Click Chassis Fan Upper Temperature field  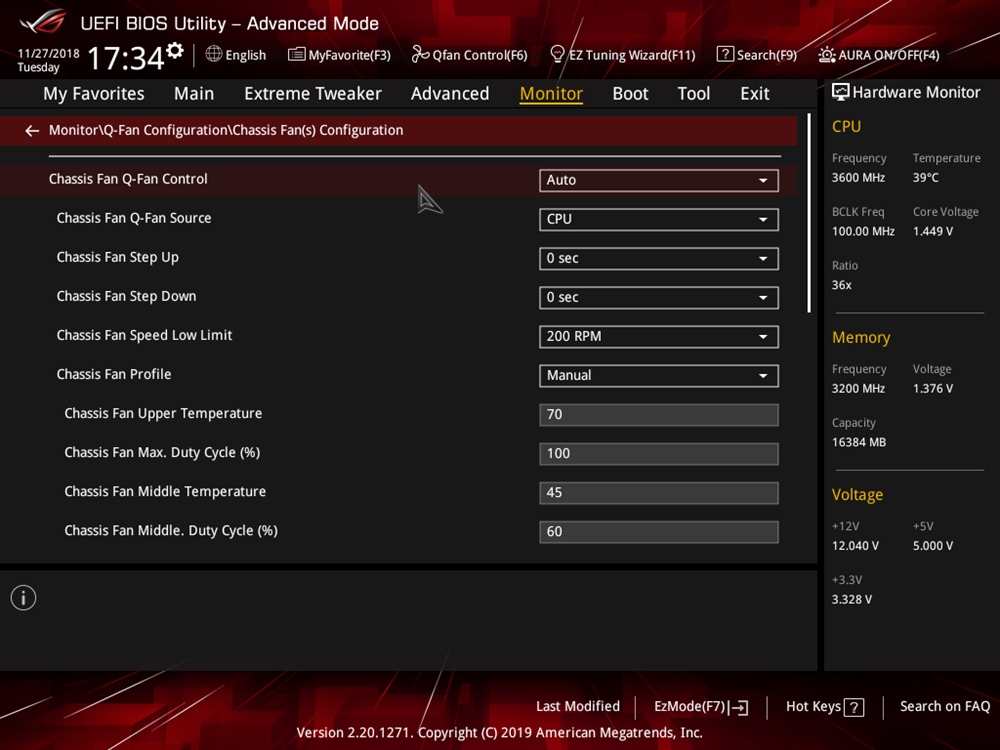658,414
